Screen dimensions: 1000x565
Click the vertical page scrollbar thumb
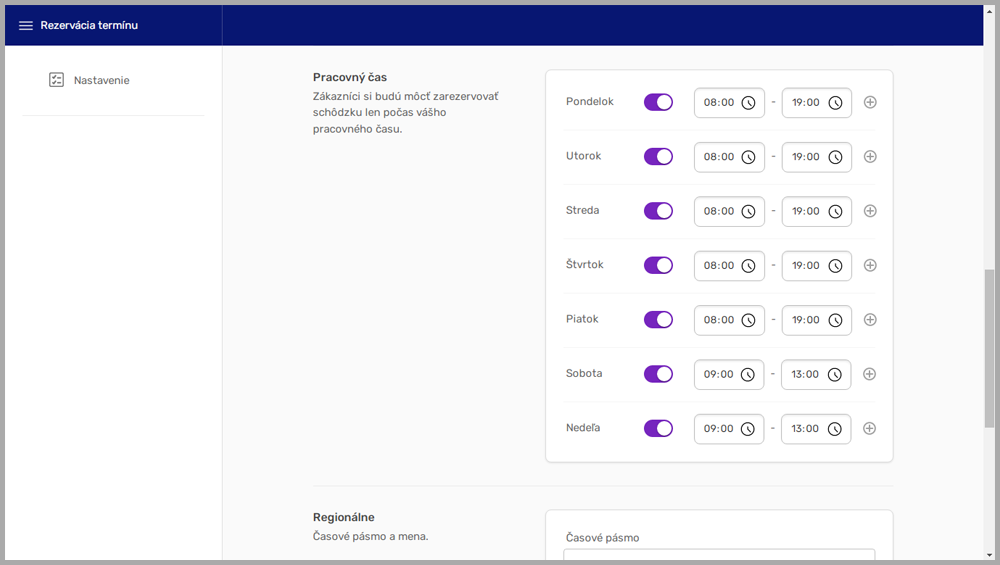click(990, 348)
